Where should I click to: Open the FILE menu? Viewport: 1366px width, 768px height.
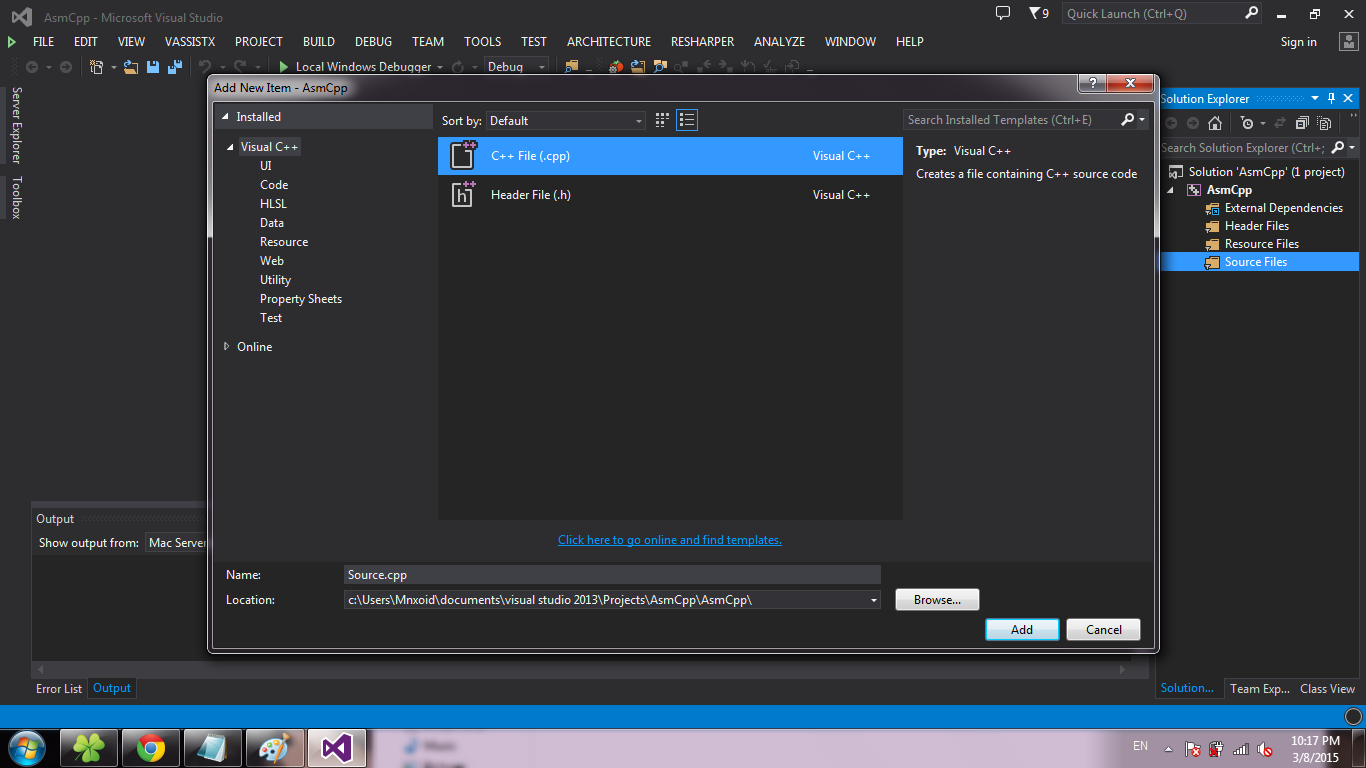44,42
